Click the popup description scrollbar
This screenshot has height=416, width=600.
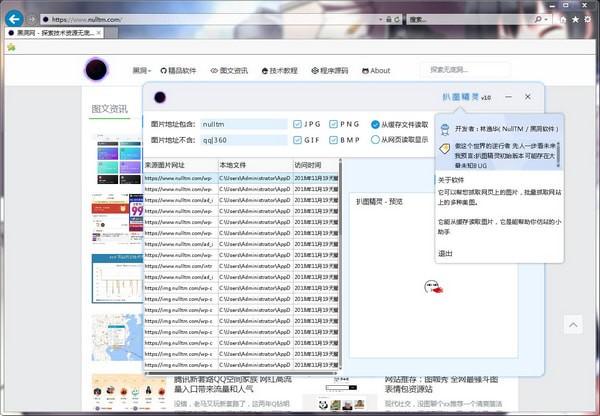pos(559,154)
